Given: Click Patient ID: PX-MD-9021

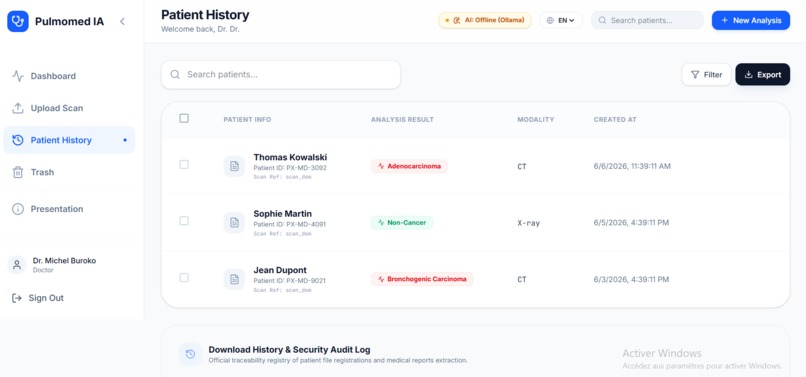Looking at the screenshot, I should [x=289, y=281].
